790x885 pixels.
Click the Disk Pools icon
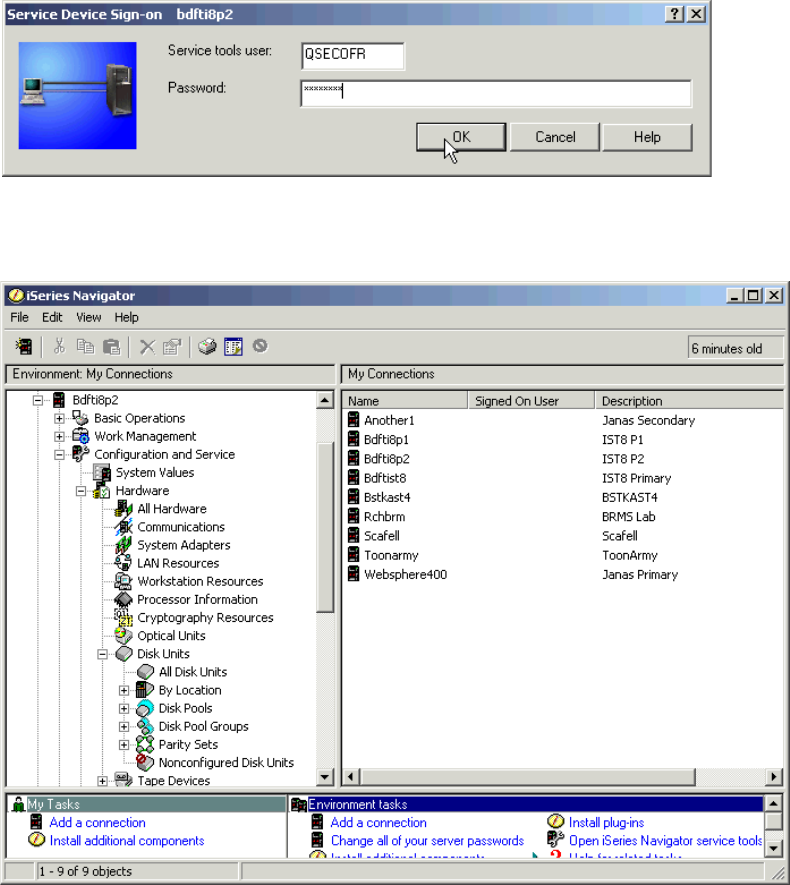point(144,708)
